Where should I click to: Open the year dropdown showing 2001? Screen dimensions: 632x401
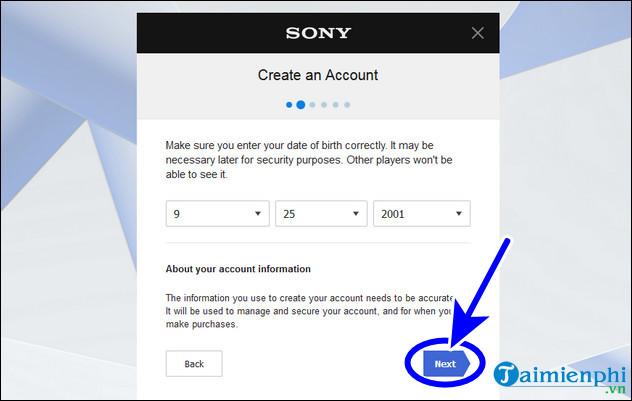tap(422, 214)
